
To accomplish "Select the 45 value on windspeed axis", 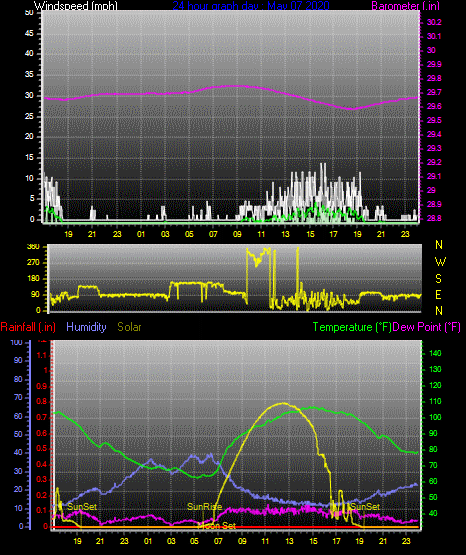I will click(29, 34).
